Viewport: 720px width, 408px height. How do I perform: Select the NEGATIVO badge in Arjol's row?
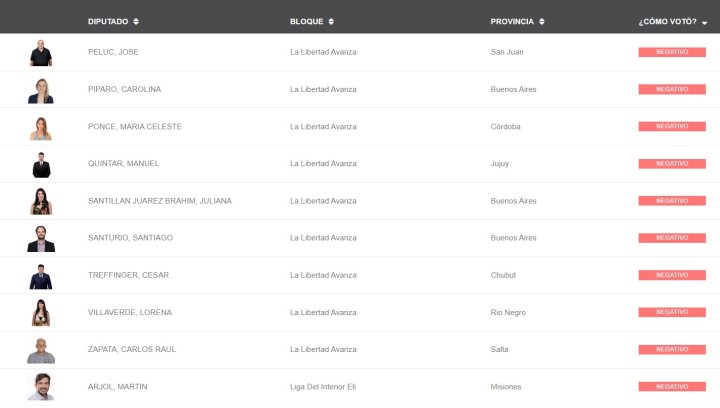pos(672,386)
